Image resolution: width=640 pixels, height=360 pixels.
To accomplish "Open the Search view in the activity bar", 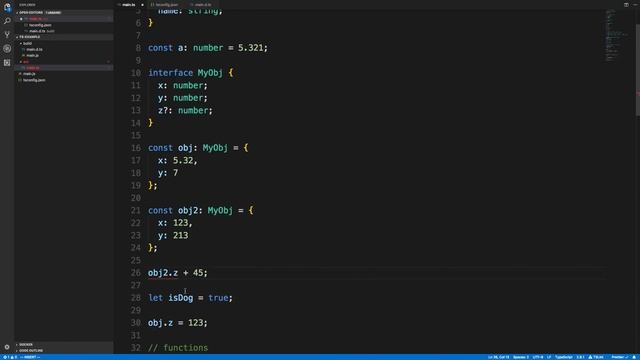I will (x=7, y=21).
